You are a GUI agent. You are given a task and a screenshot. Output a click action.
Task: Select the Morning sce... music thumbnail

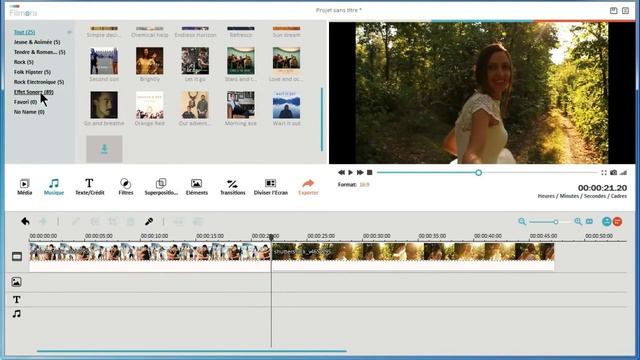[x=241, y=105]
